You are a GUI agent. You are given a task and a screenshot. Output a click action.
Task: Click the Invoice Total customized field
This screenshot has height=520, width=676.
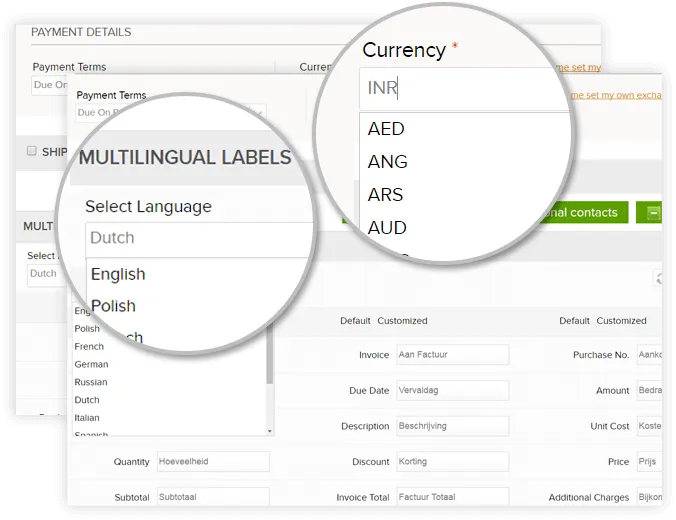(x=453, y=497)
